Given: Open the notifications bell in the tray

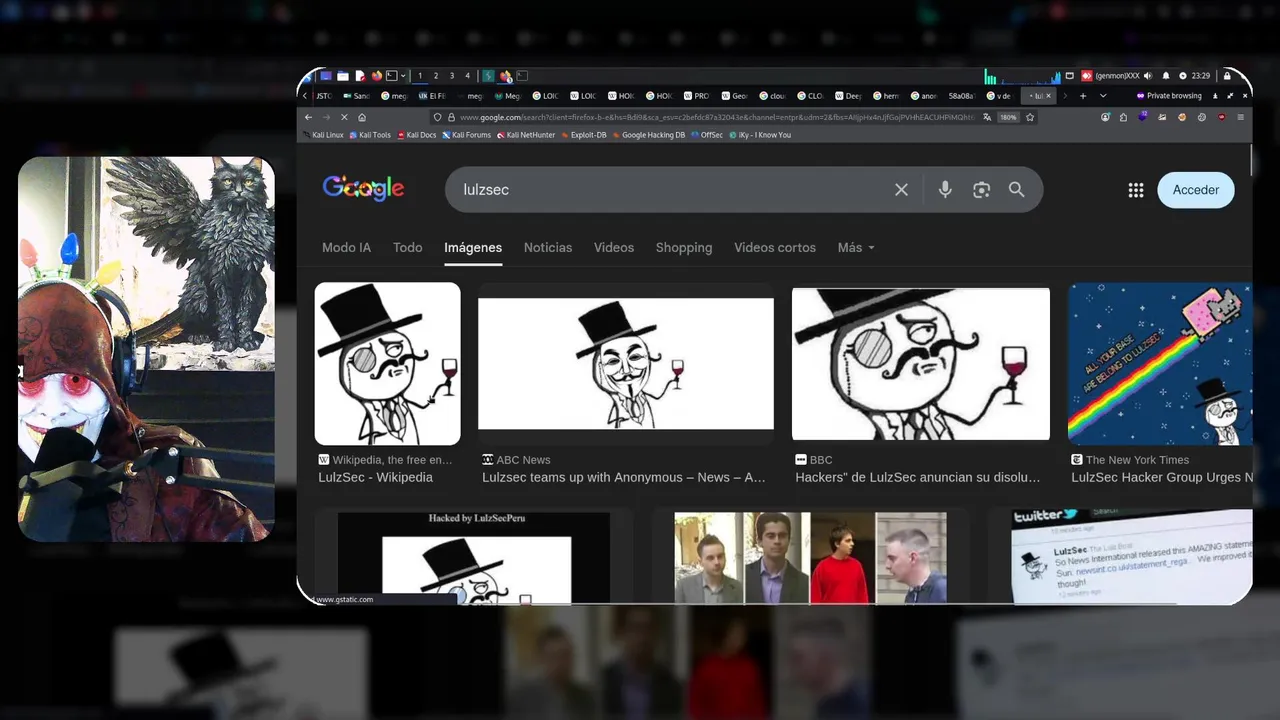Looking at the screenshot, I should 1166,76.
